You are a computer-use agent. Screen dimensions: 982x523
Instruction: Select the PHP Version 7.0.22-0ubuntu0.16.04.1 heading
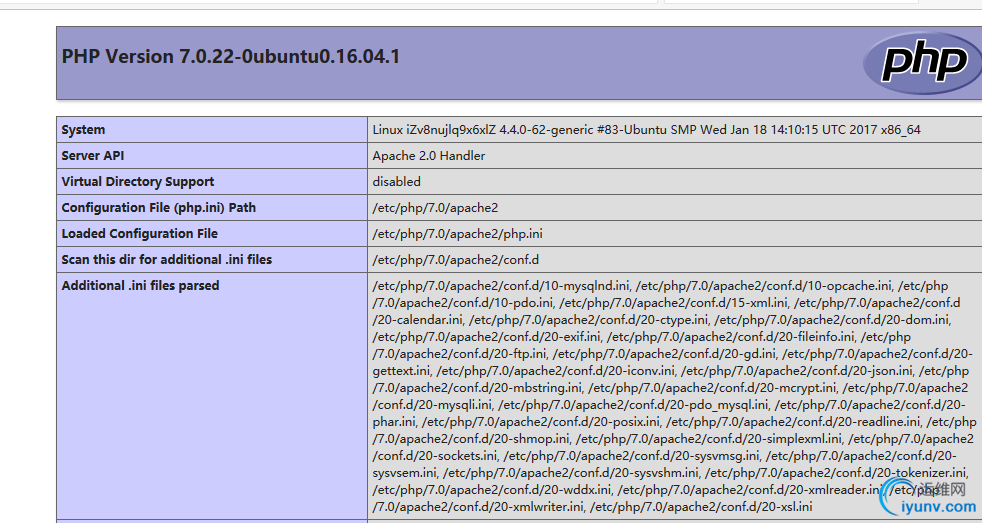230,56
